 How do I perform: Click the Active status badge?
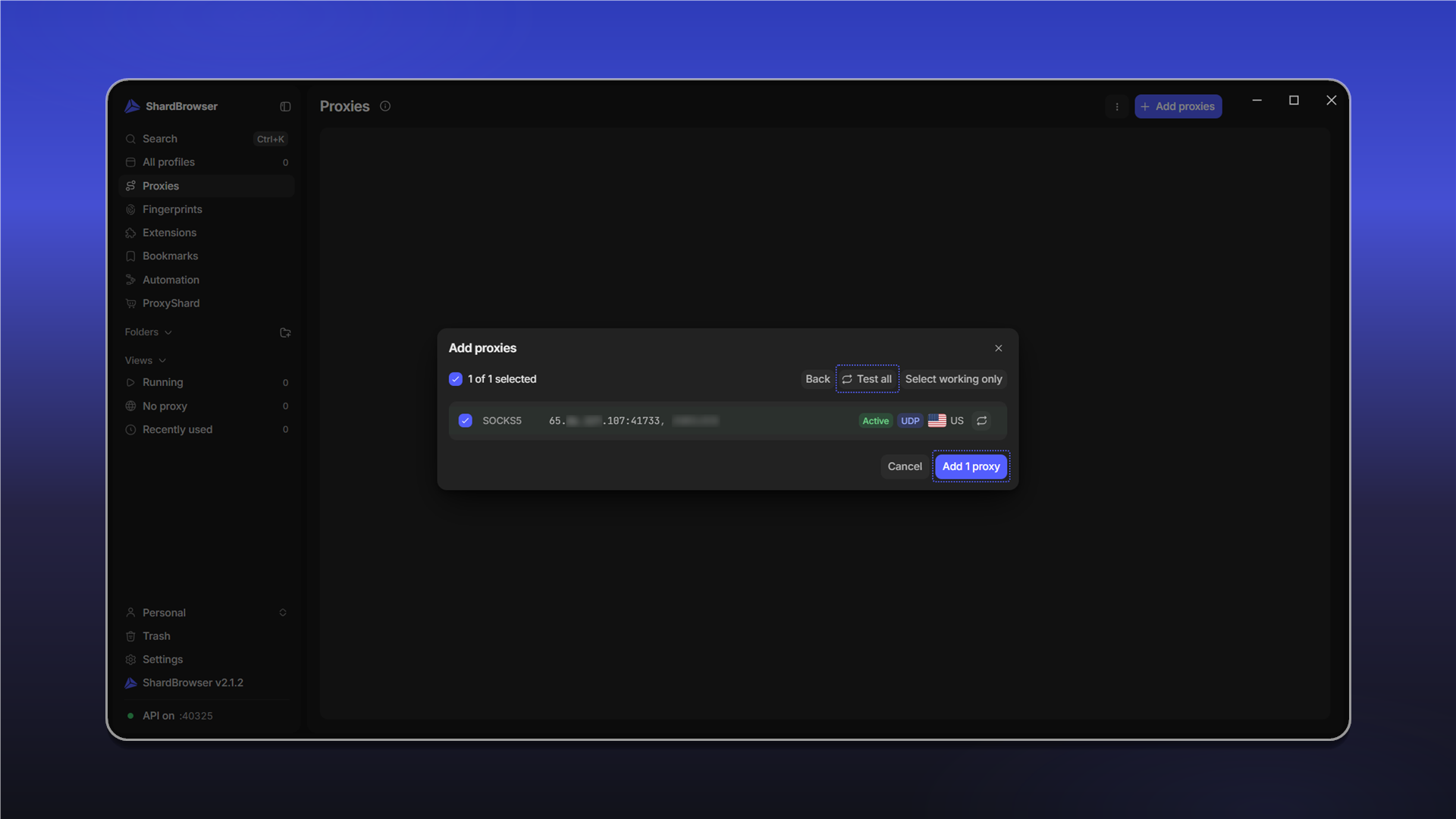pyautogui.click(x=875, y=421)
